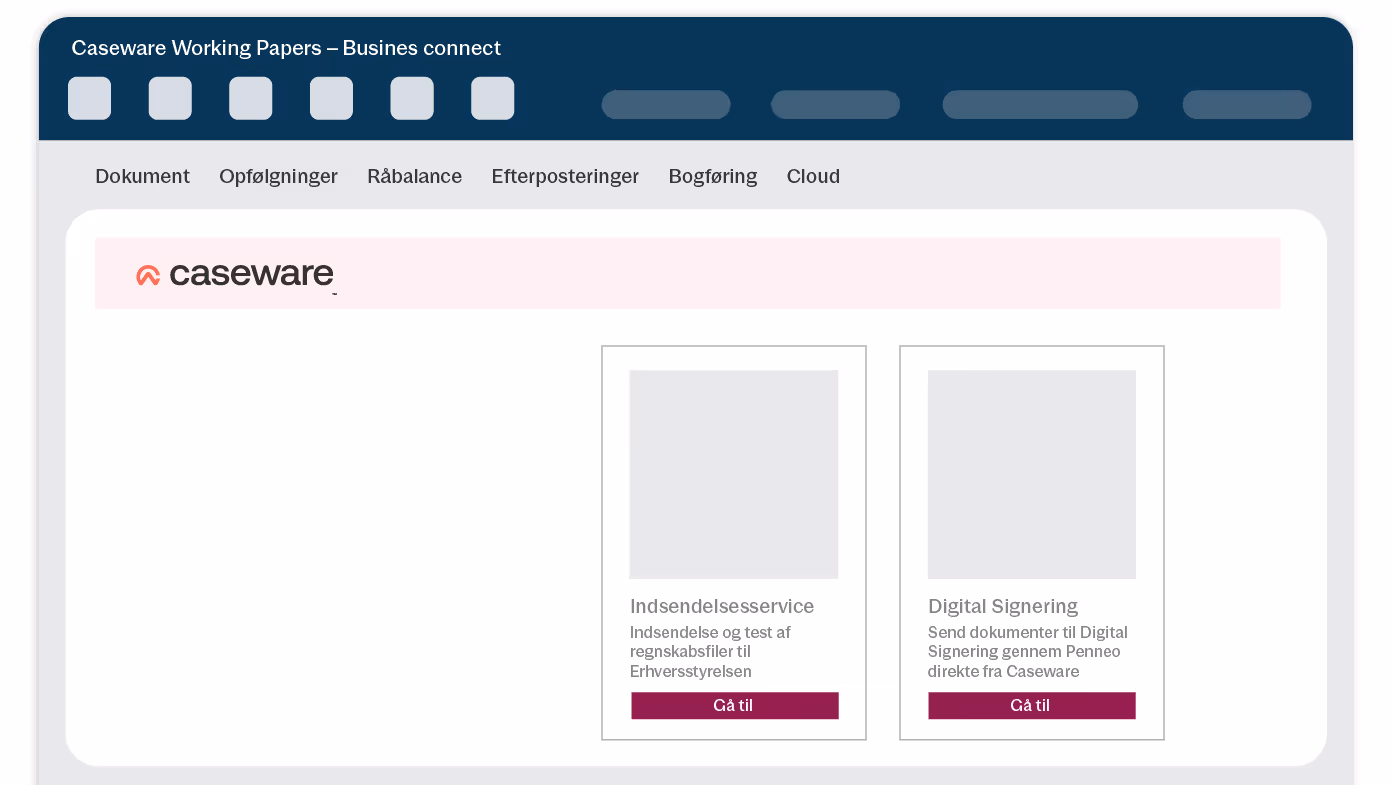Click the Digital Signering heading
Screen dimensions: 1392x785
1003,606
